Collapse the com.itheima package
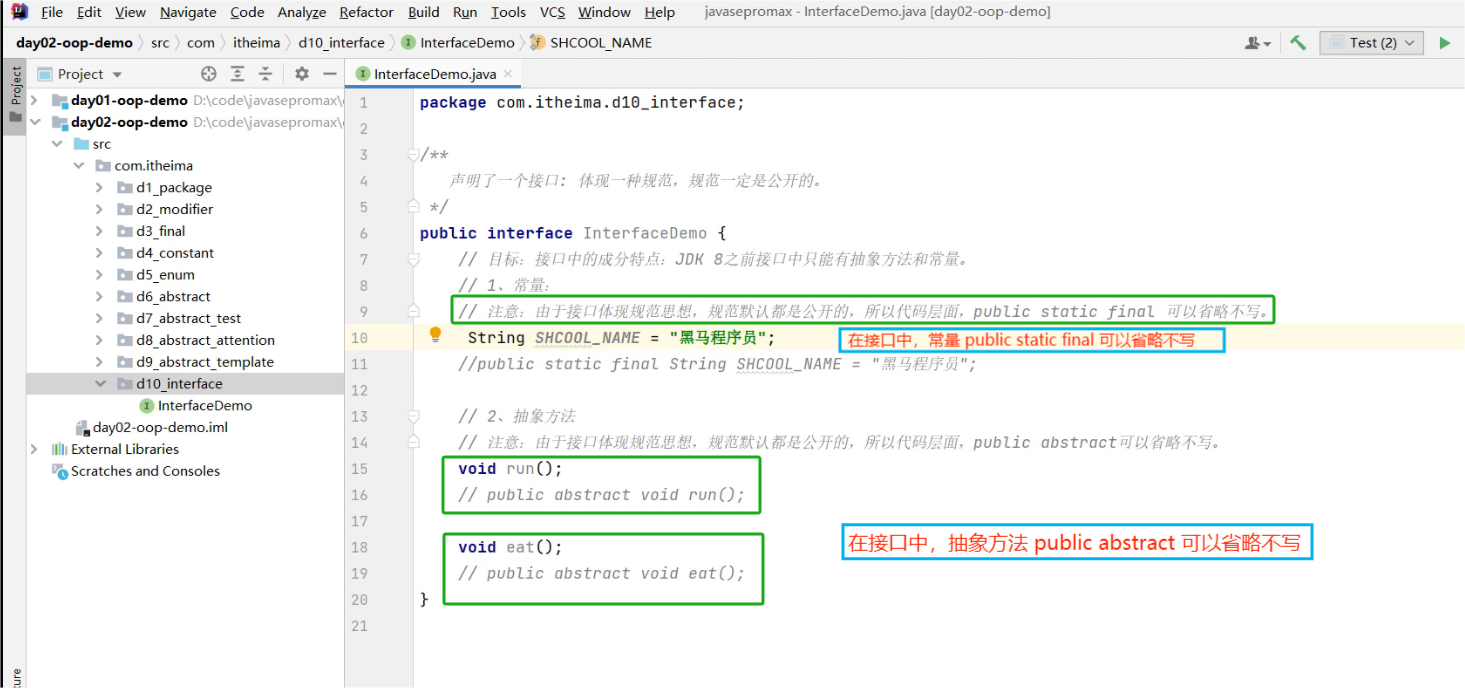The image size is (1465, 688). point(78,166)
